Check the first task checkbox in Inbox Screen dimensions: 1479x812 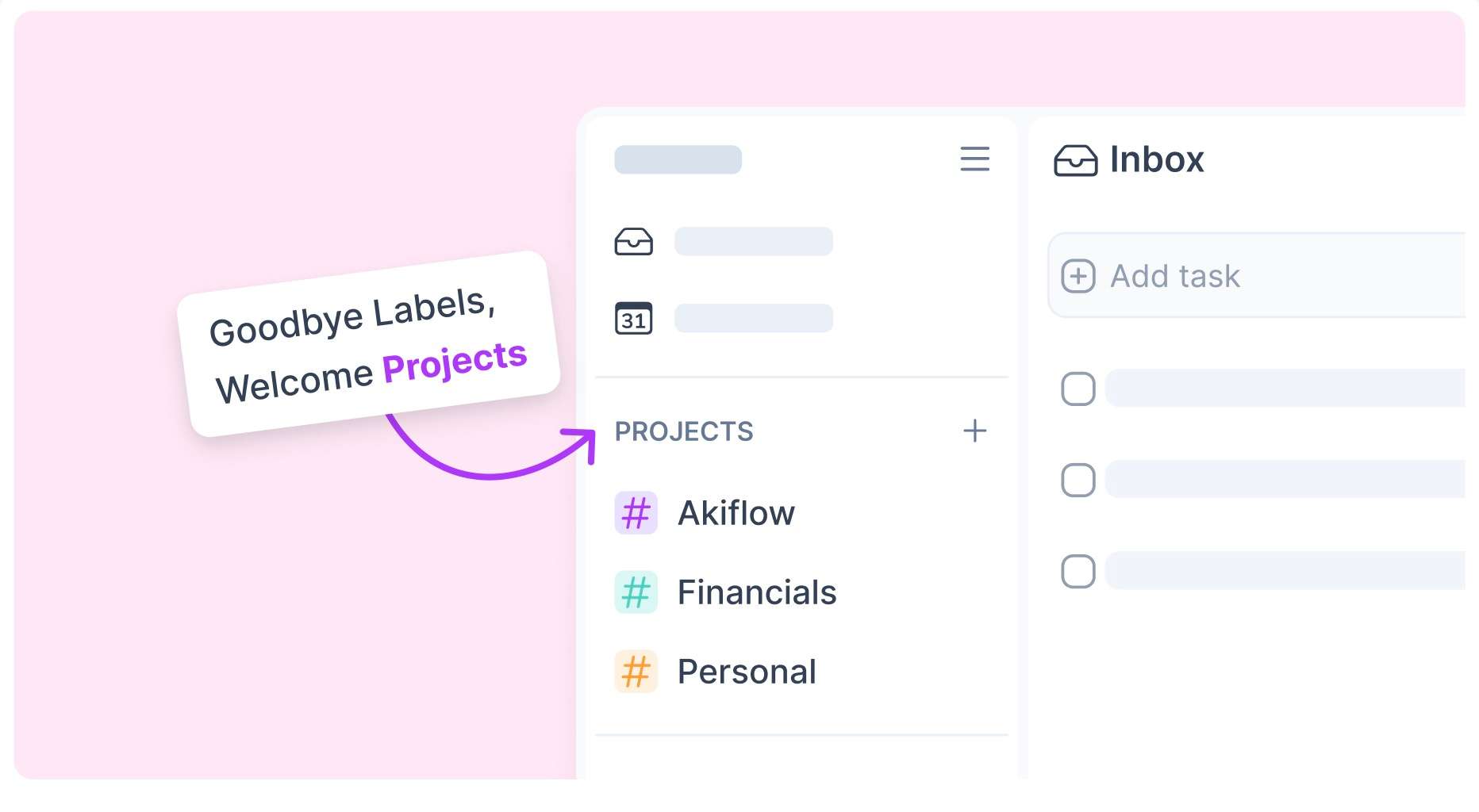tap(1078, 389)
